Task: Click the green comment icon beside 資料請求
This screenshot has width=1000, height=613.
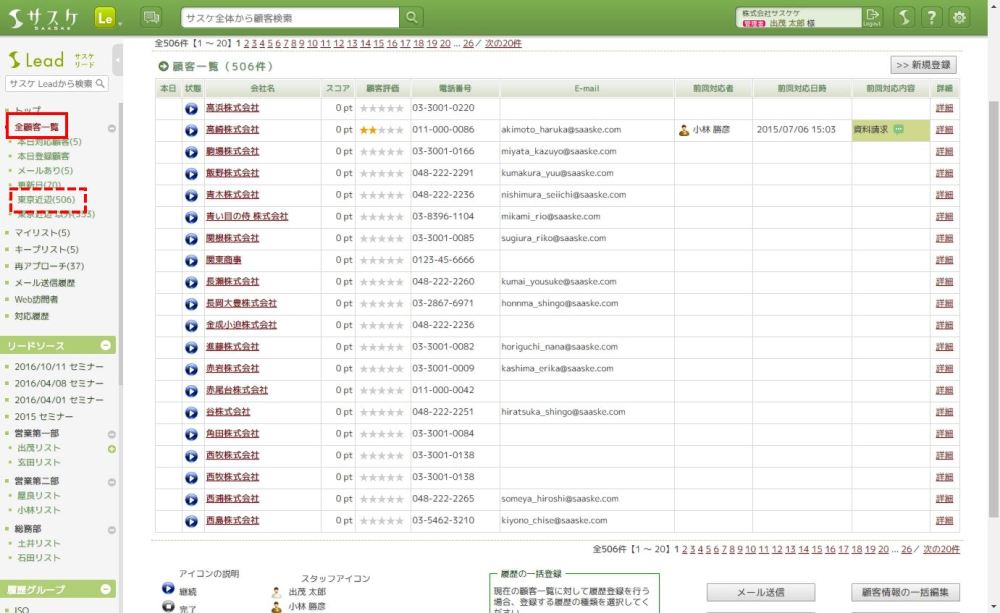Action: (x=898, y=129)
